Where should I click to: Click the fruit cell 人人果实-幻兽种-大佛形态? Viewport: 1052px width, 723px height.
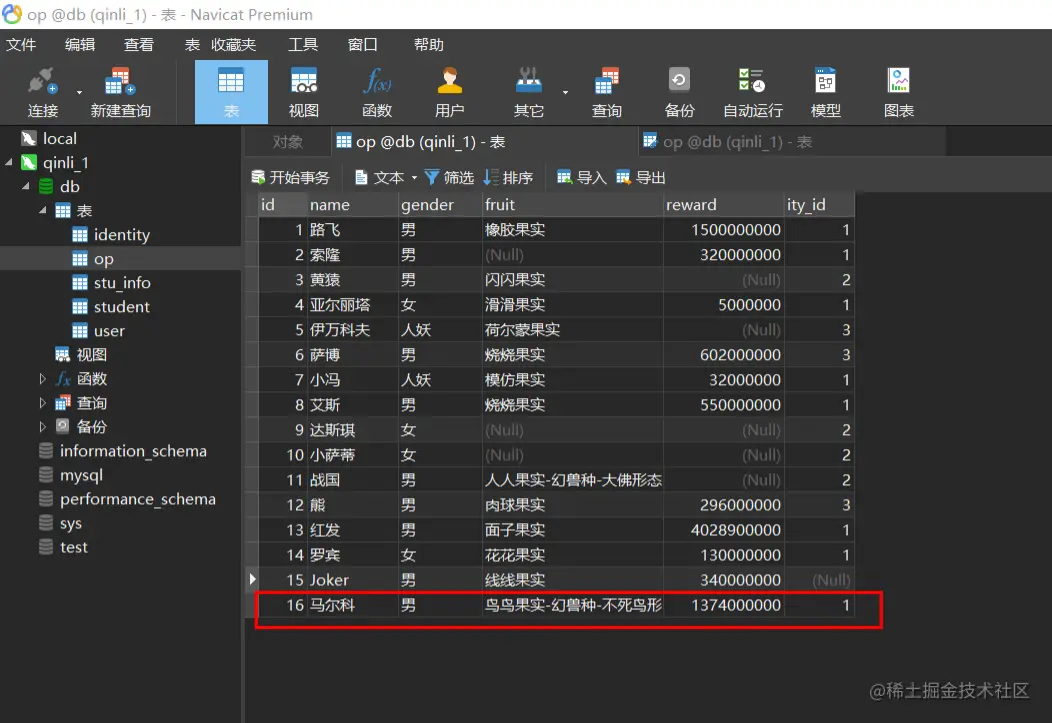572,480
